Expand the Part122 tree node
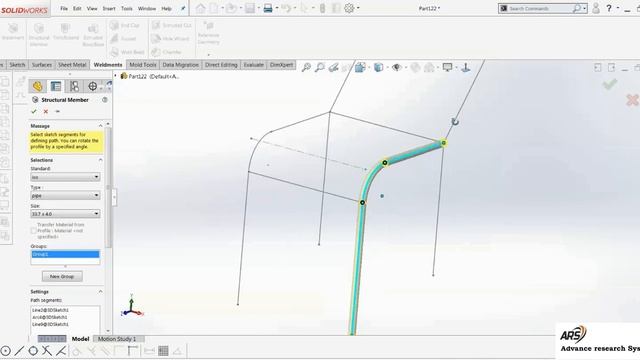Image resolution: width=640 pixels, height=360 pixels. coord(116,76)
